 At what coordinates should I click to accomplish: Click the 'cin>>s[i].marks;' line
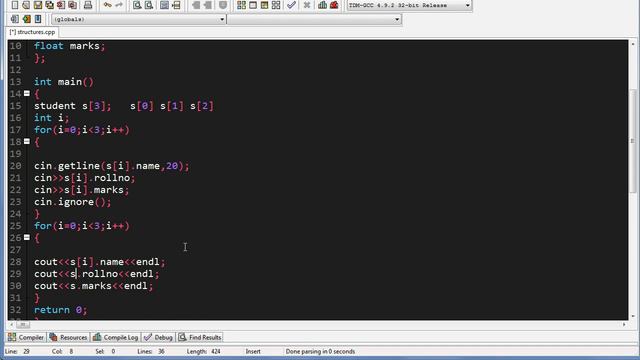click(x=82, y=190)
